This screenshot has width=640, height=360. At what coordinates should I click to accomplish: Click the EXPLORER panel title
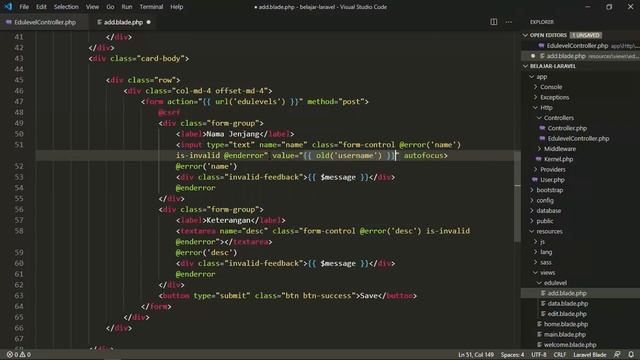point(542,22)
